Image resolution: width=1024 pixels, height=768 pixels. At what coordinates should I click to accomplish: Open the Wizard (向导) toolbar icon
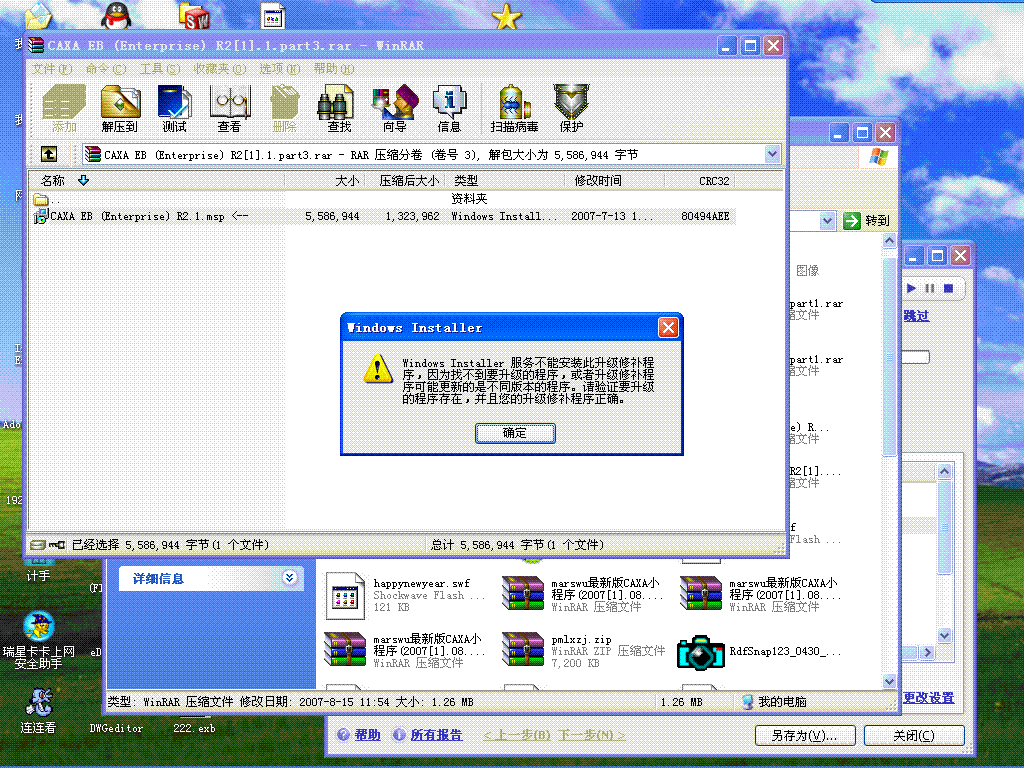click(394, 108)
